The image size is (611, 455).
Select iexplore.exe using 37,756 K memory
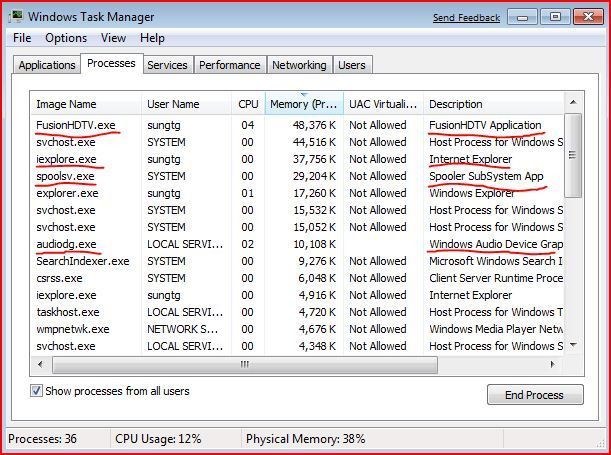click(297, 159)
